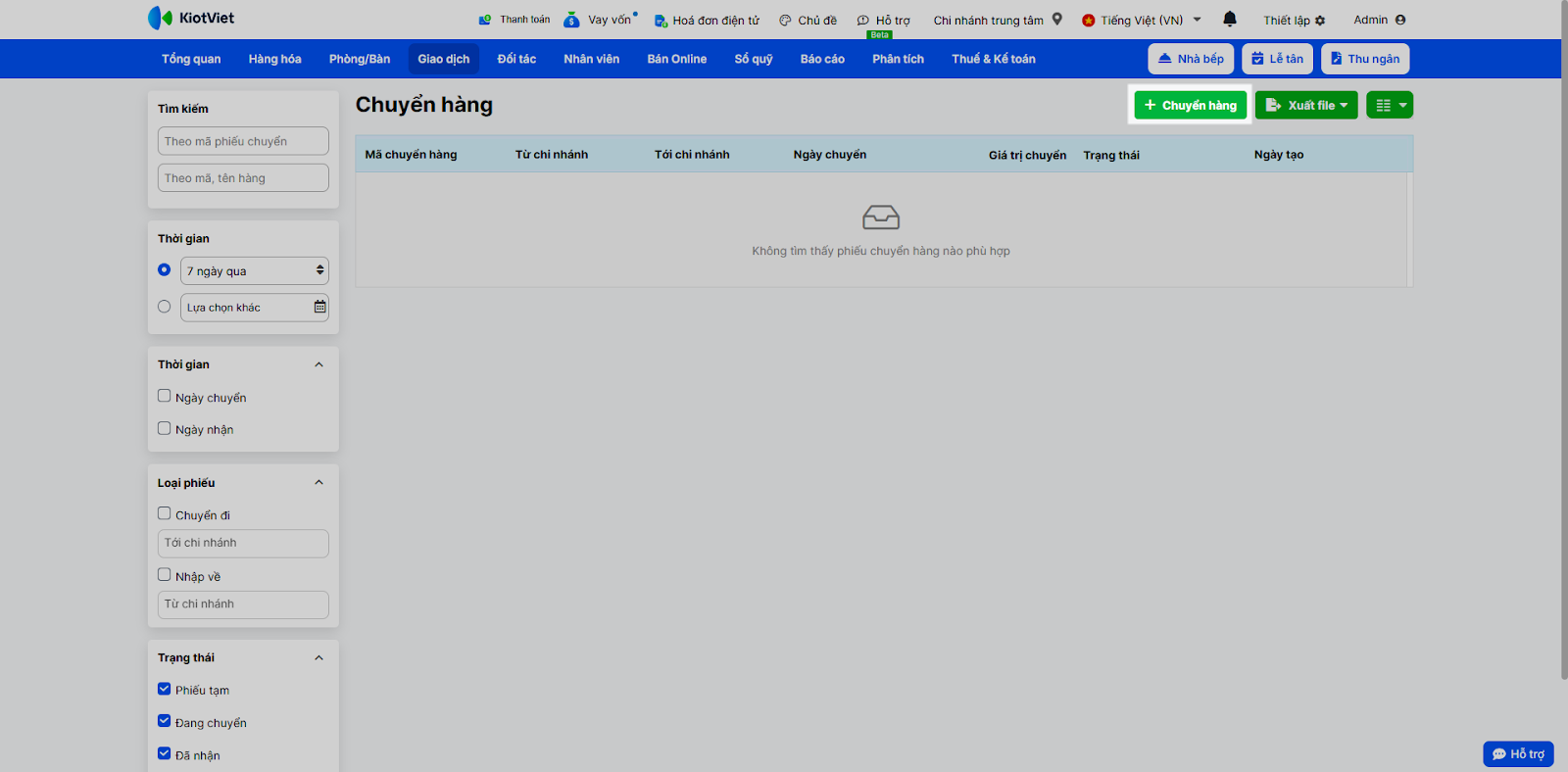Sort by Tới chi nhánh column header
1568x772 pixels.
click(692, 155)
